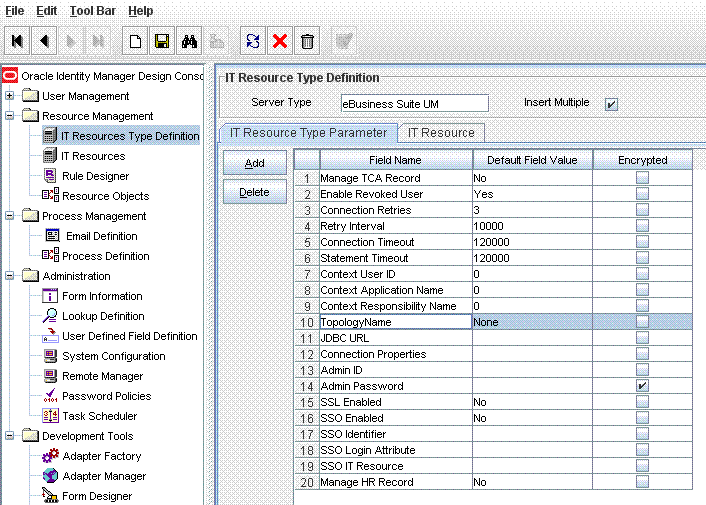706x505 pixels.
Task: Click the Default Field Value column header
Action: tap(532, 160)
